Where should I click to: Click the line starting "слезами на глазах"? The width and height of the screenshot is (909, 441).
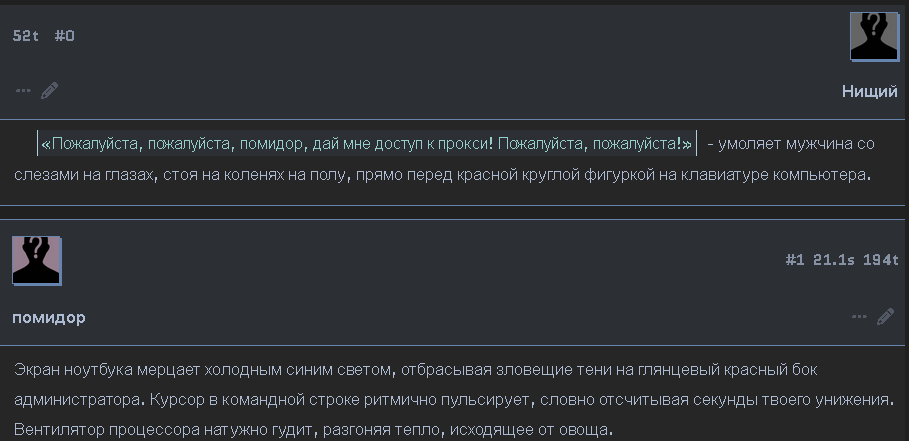tap(443, 174)
